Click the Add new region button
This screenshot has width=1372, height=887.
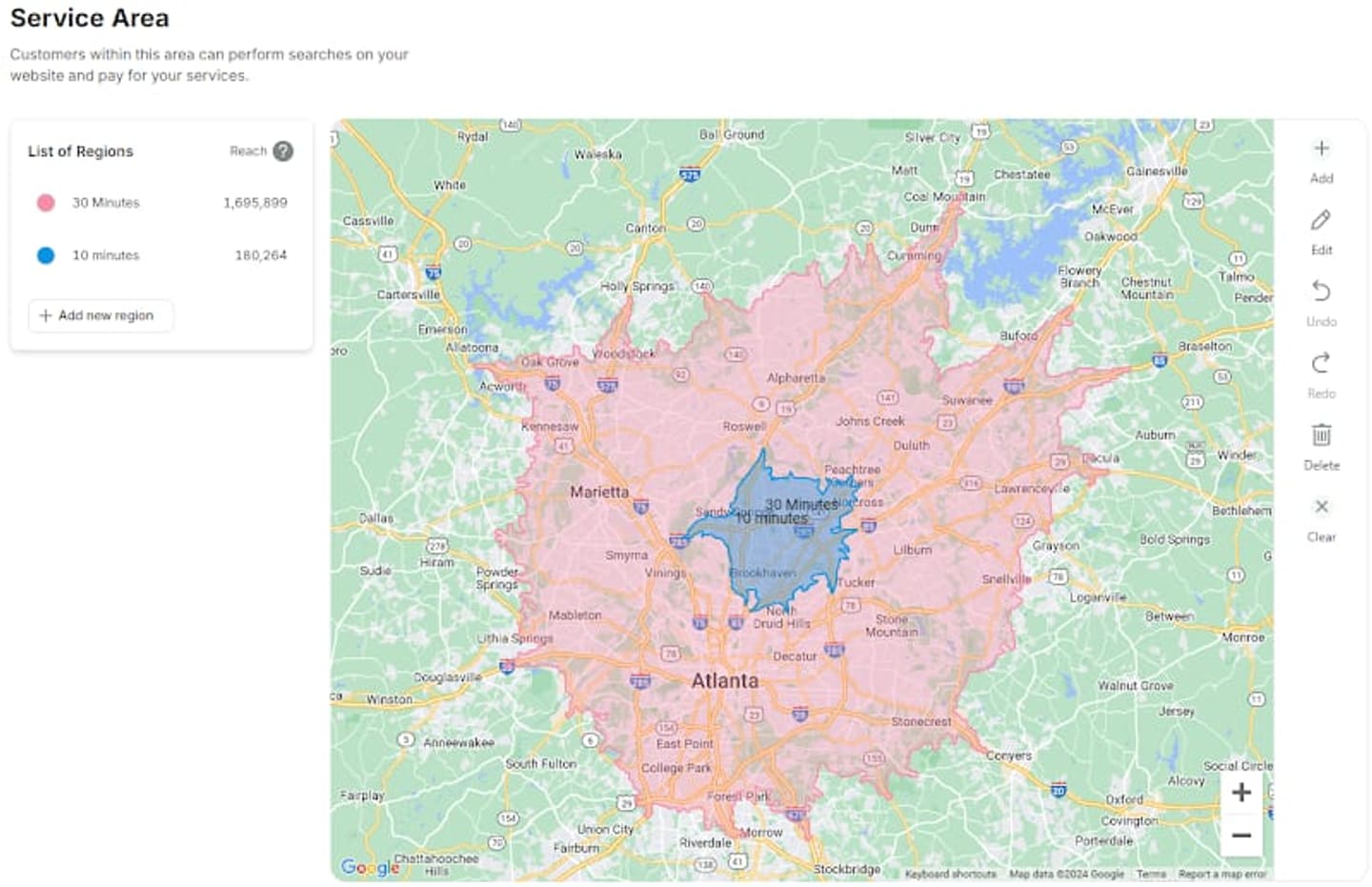101,315
